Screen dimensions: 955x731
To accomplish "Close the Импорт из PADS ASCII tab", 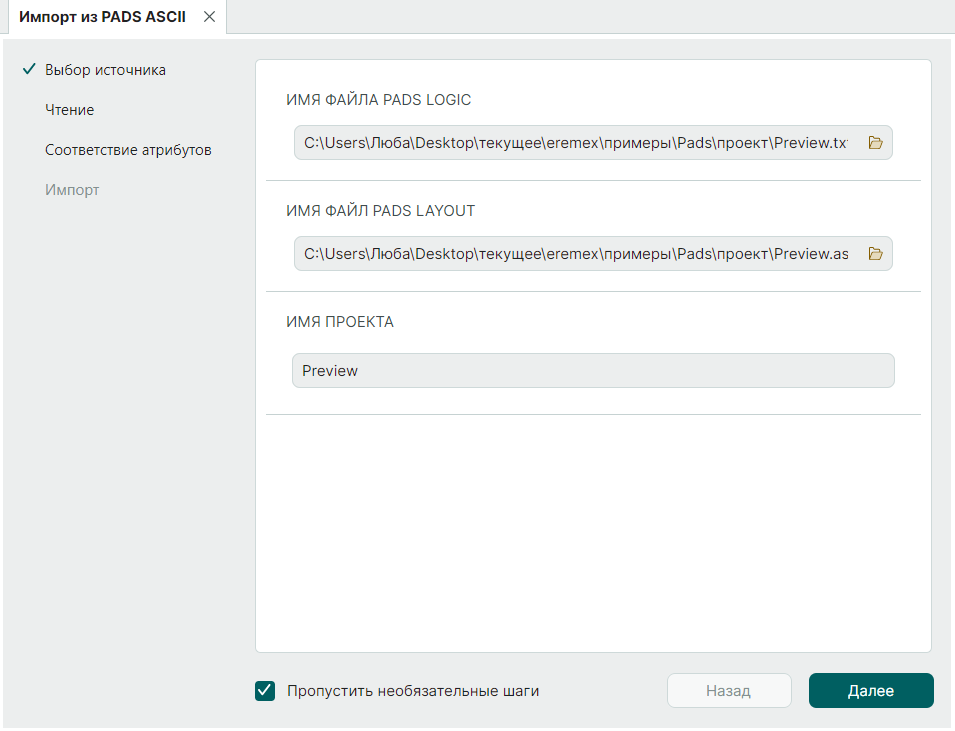I will click(x=209, y=17).
